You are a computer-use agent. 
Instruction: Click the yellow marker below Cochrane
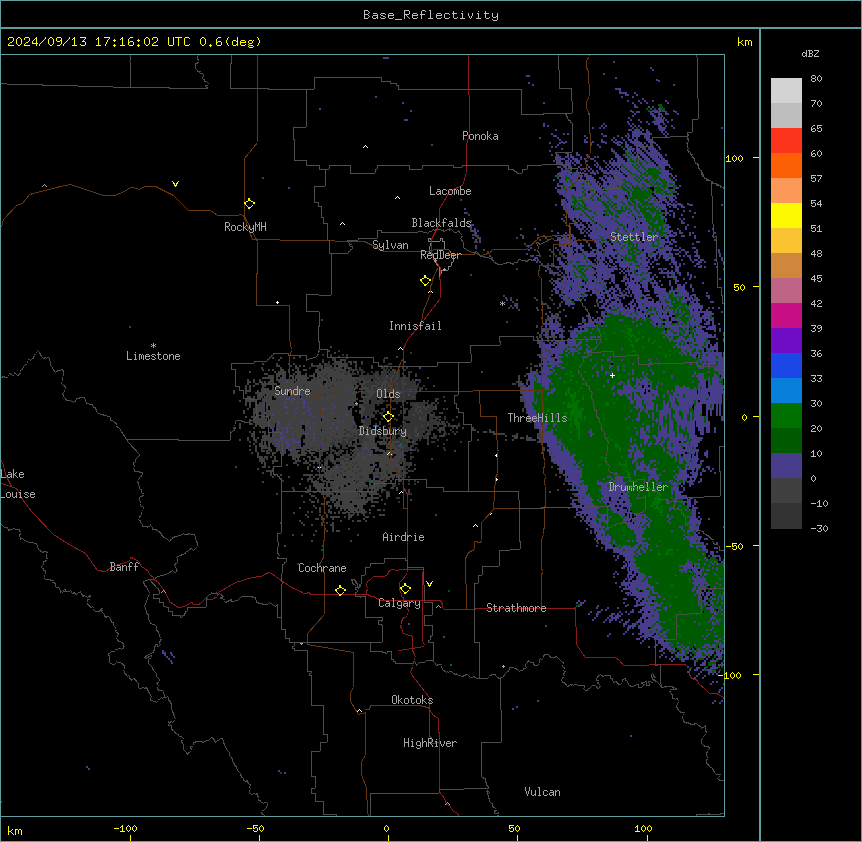[340, 590]
